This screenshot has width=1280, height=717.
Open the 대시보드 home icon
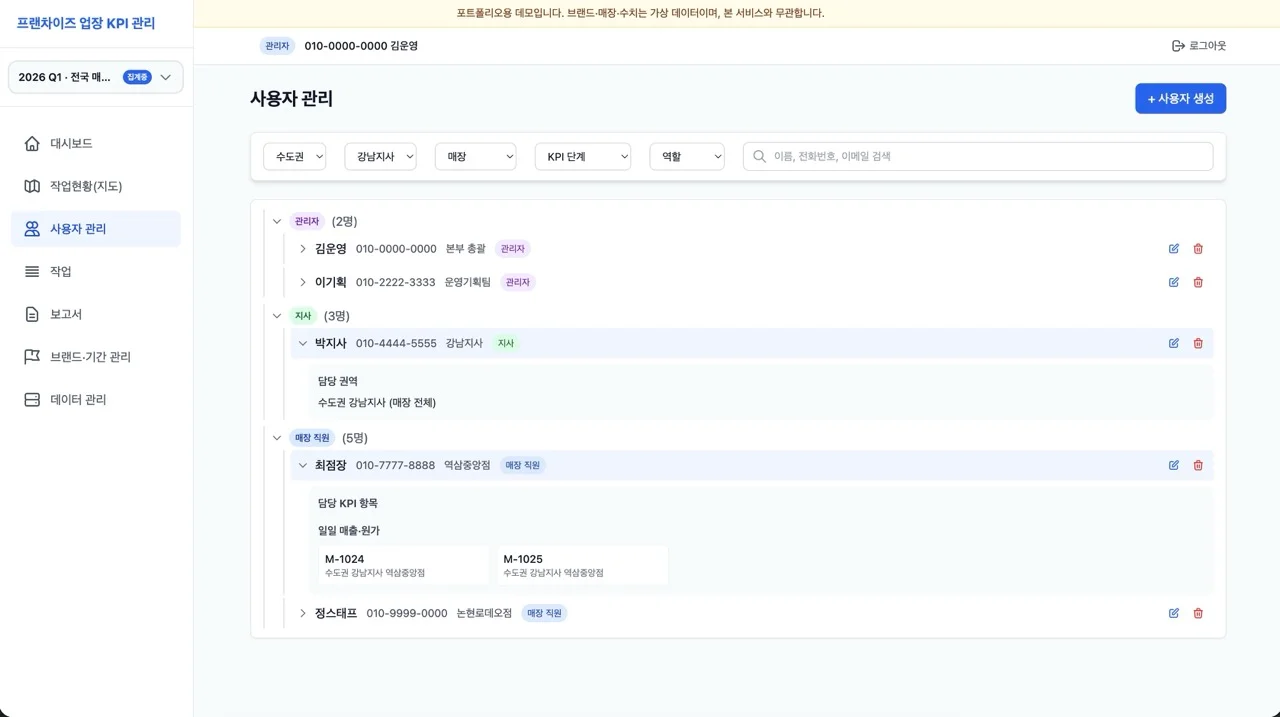click(32, 143)
